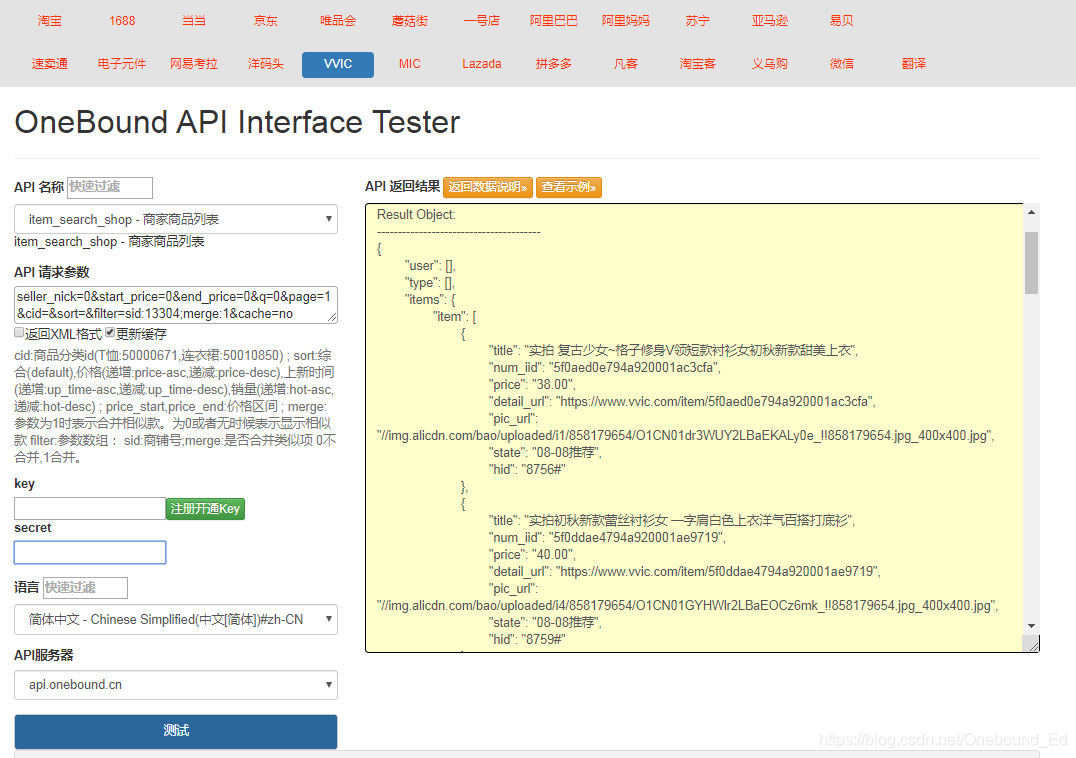
Task: Click the OneBound API Interface Tester heading
Action: pos(237,122)
